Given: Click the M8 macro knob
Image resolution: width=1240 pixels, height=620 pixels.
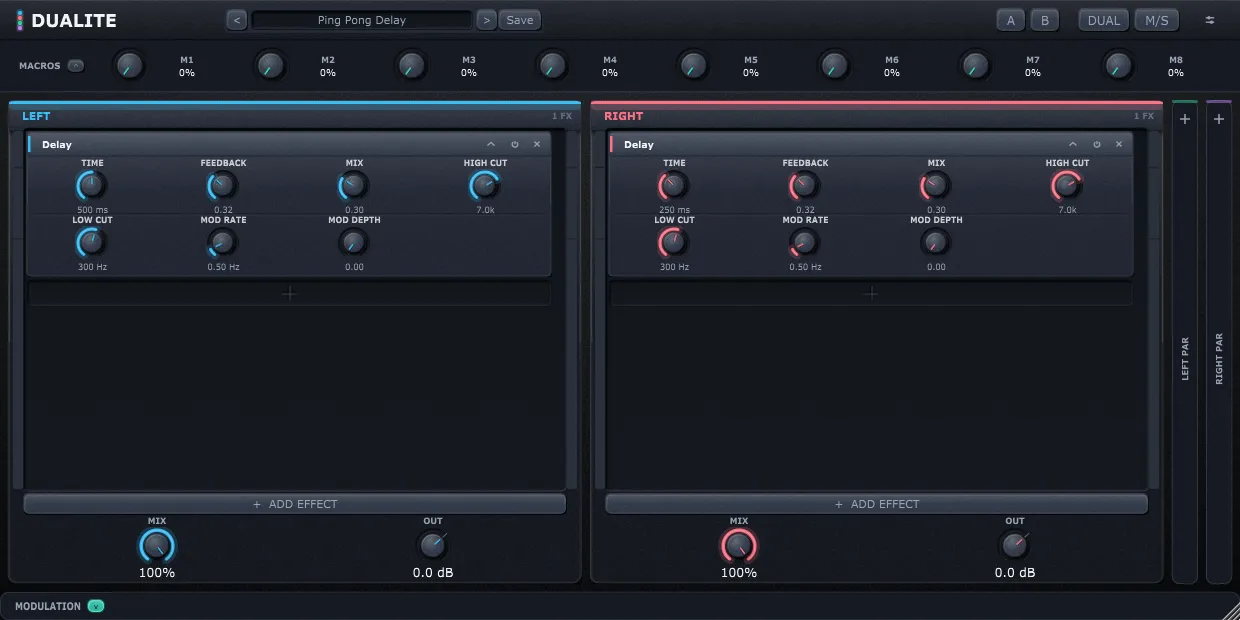Looking at the screenshot, I should [x=1118, y=66].
